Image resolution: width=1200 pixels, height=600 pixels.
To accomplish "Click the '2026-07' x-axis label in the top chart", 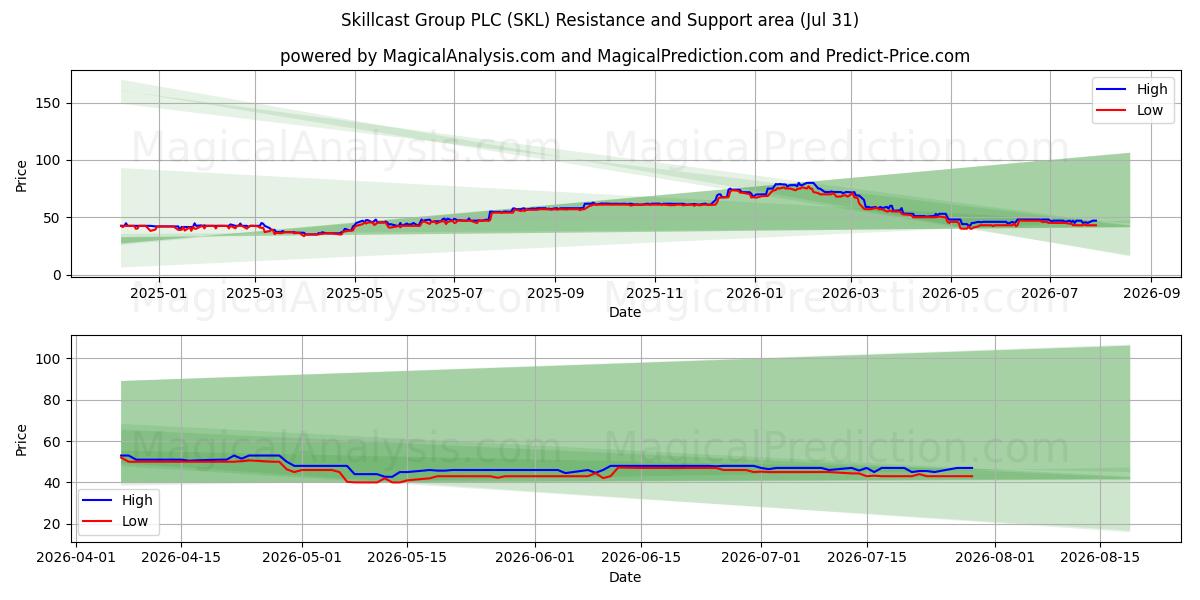I will pos(1049,294).
